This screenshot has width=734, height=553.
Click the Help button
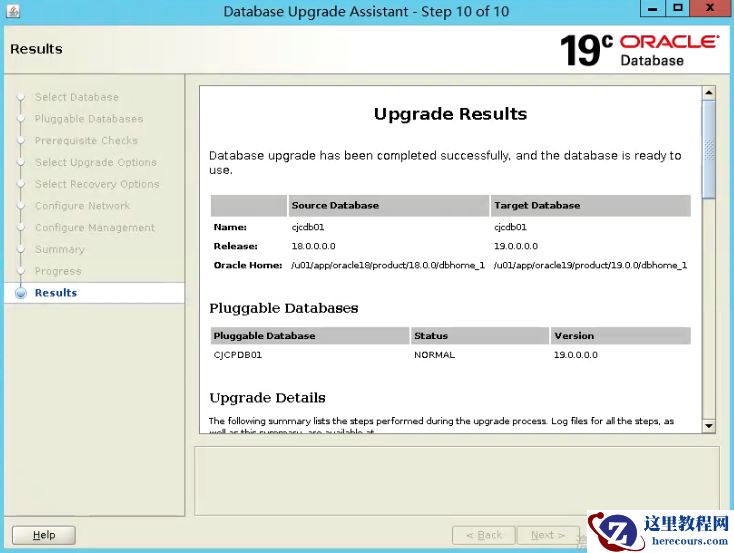(44, 535)
